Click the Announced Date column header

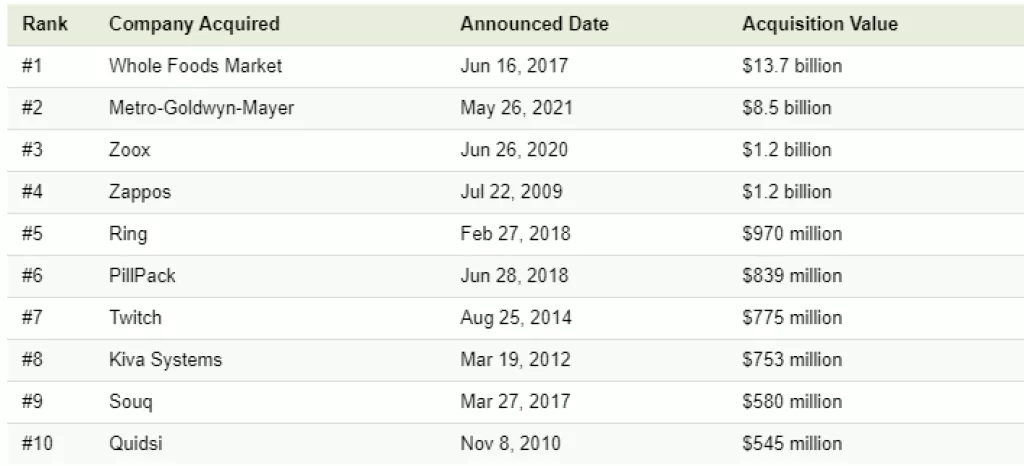pos(534,24)
